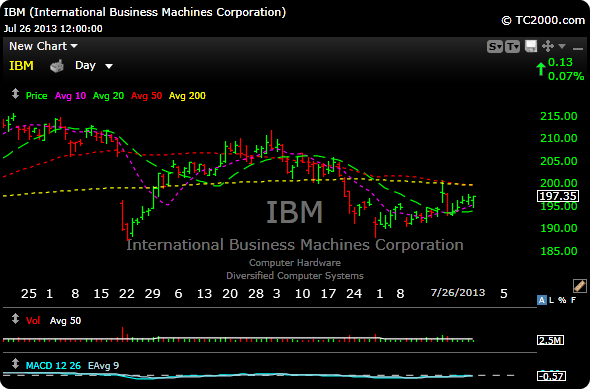Open the gray options arrow next to move icon

click(x=562, y=46)
